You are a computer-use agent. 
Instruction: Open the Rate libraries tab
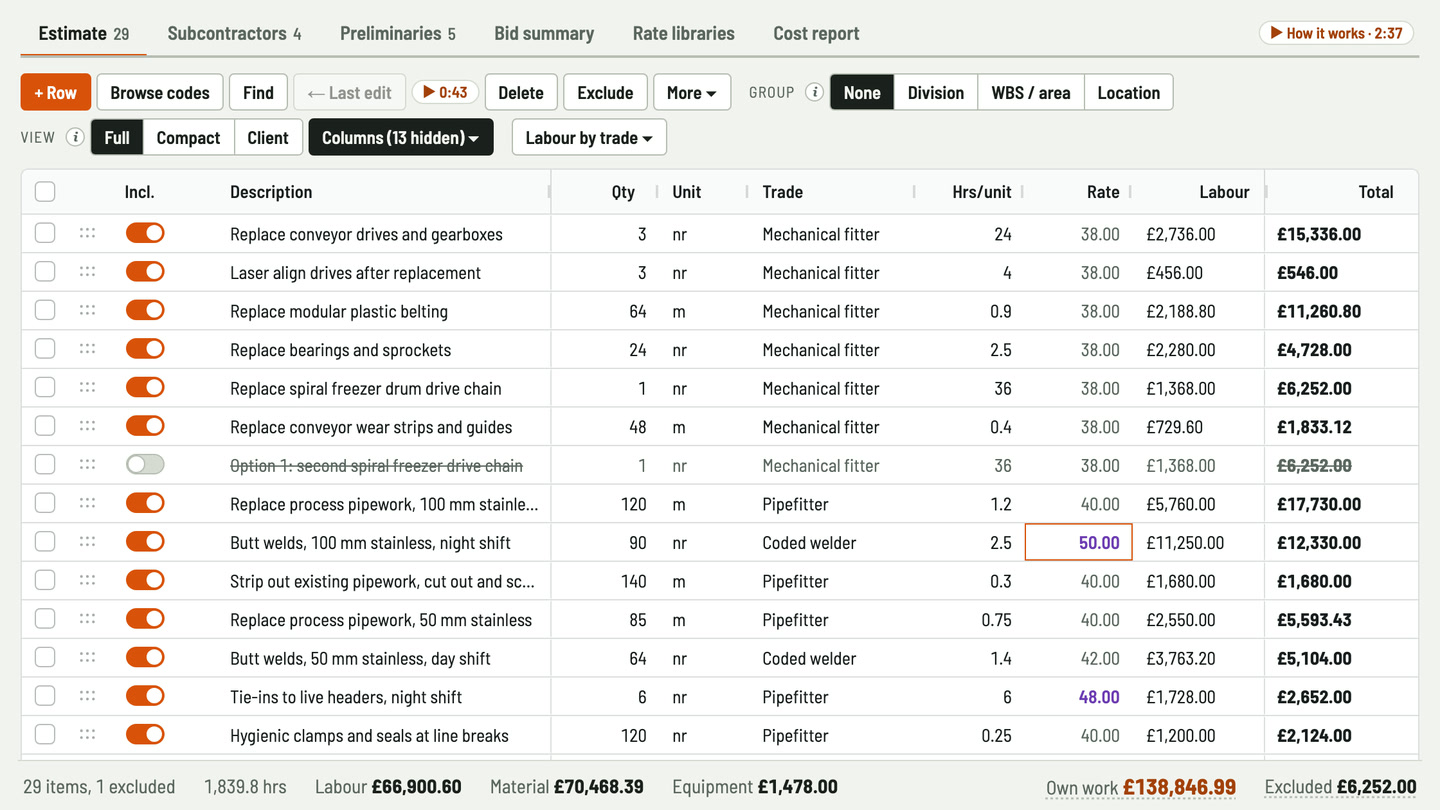(684, 33)
